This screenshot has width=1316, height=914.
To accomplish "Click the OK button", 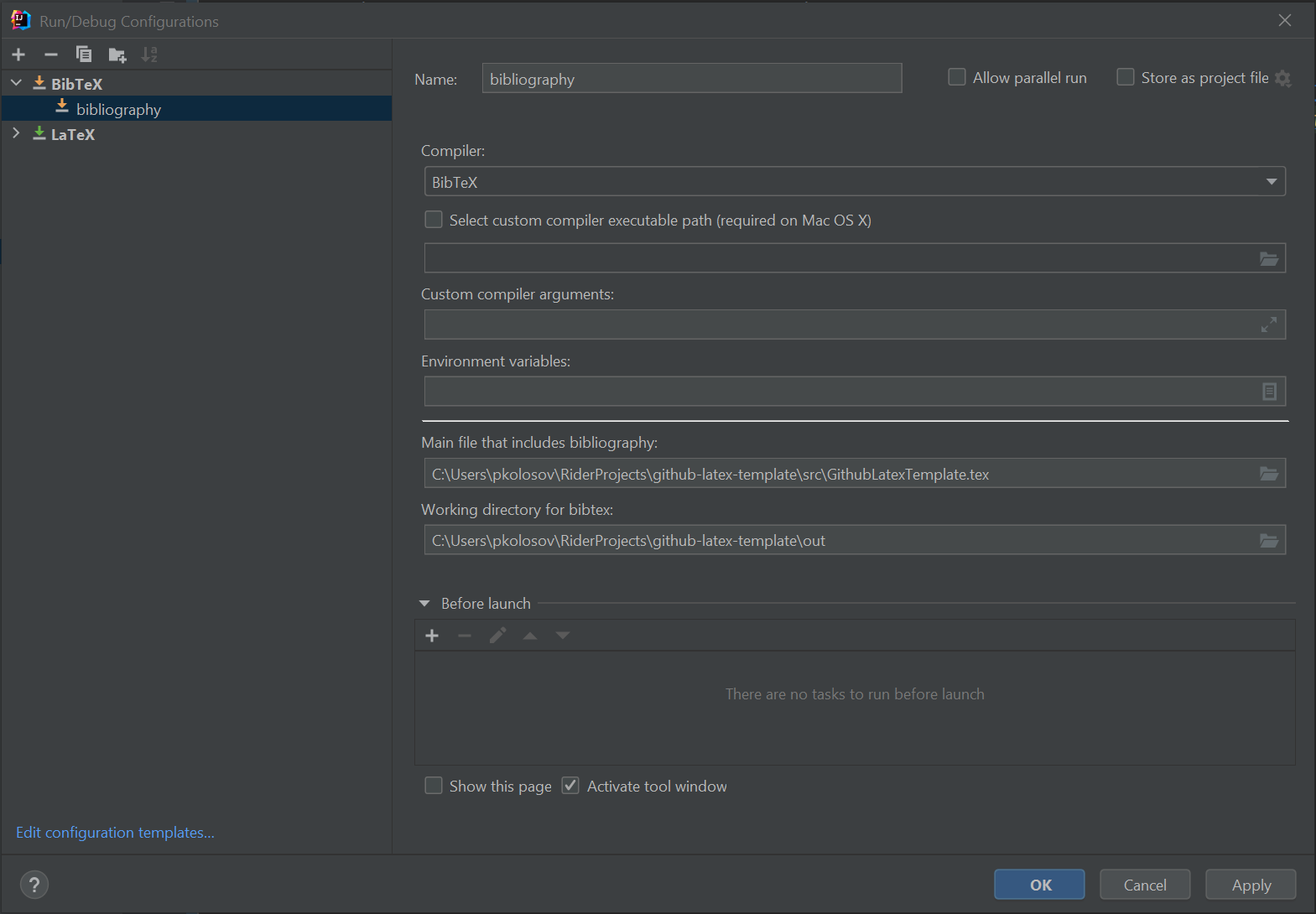I will click(1039, 885).
